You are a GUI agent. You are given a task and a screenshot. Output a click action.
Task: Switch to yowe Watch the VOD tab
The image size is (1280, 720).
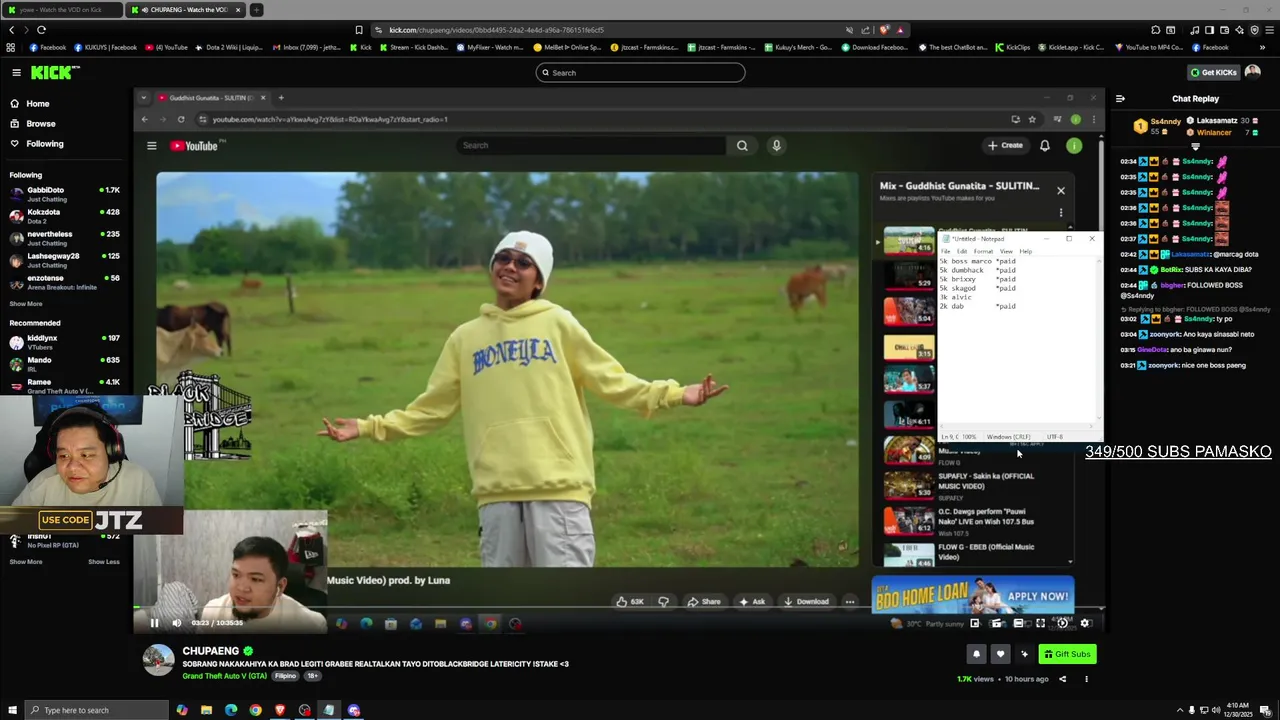pyautogui.click(x=62, y=10)
